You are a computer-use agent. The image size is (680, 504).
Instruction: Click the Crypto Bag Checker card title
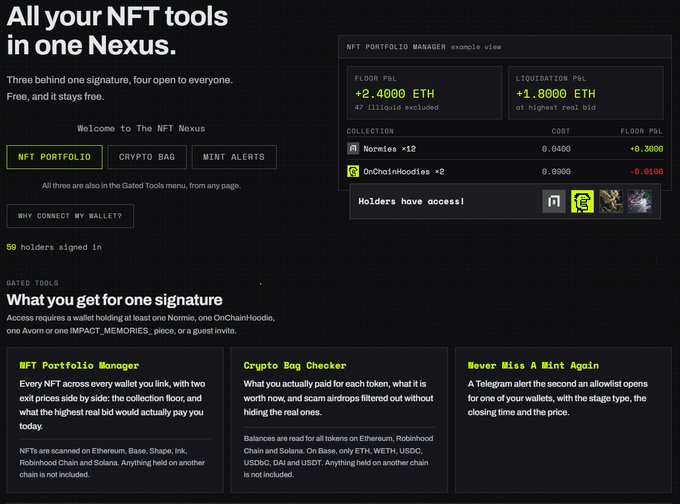click(295, 366)
